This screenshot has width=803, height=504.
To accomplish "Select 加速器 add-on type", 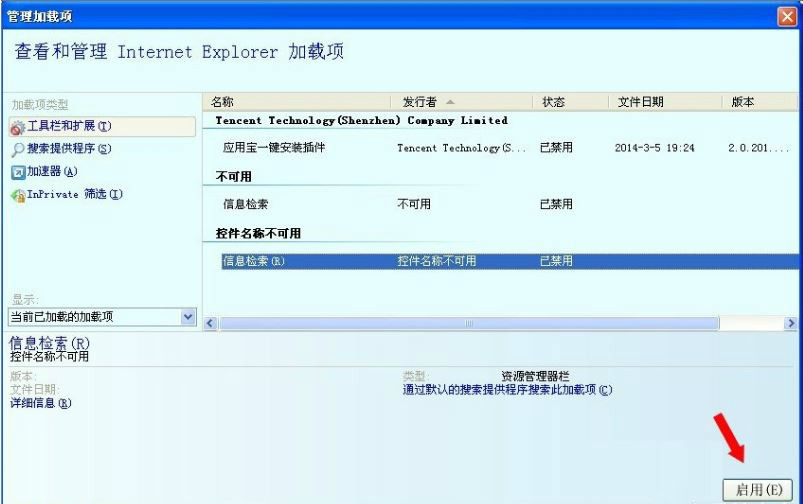I will (x=52, y=172).
